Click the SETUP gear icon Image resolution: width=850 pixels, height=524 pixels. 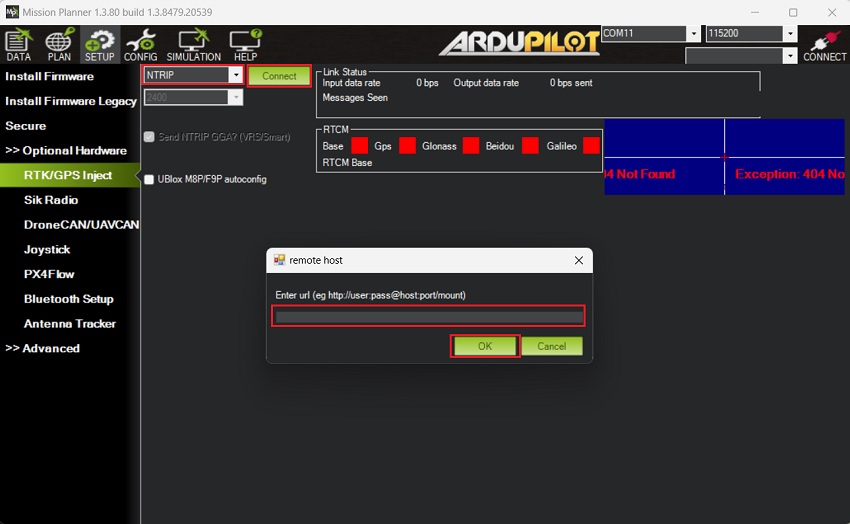tap(99, 45)
